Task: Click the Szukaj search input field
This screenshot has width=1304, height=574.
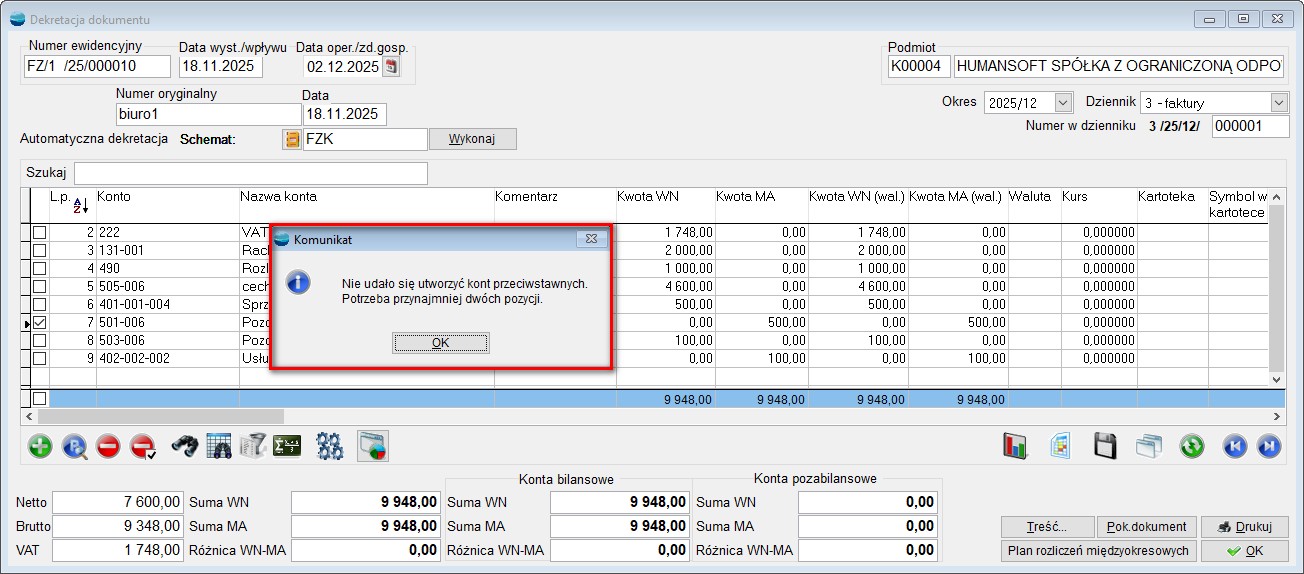Action: tap(250, 173)
